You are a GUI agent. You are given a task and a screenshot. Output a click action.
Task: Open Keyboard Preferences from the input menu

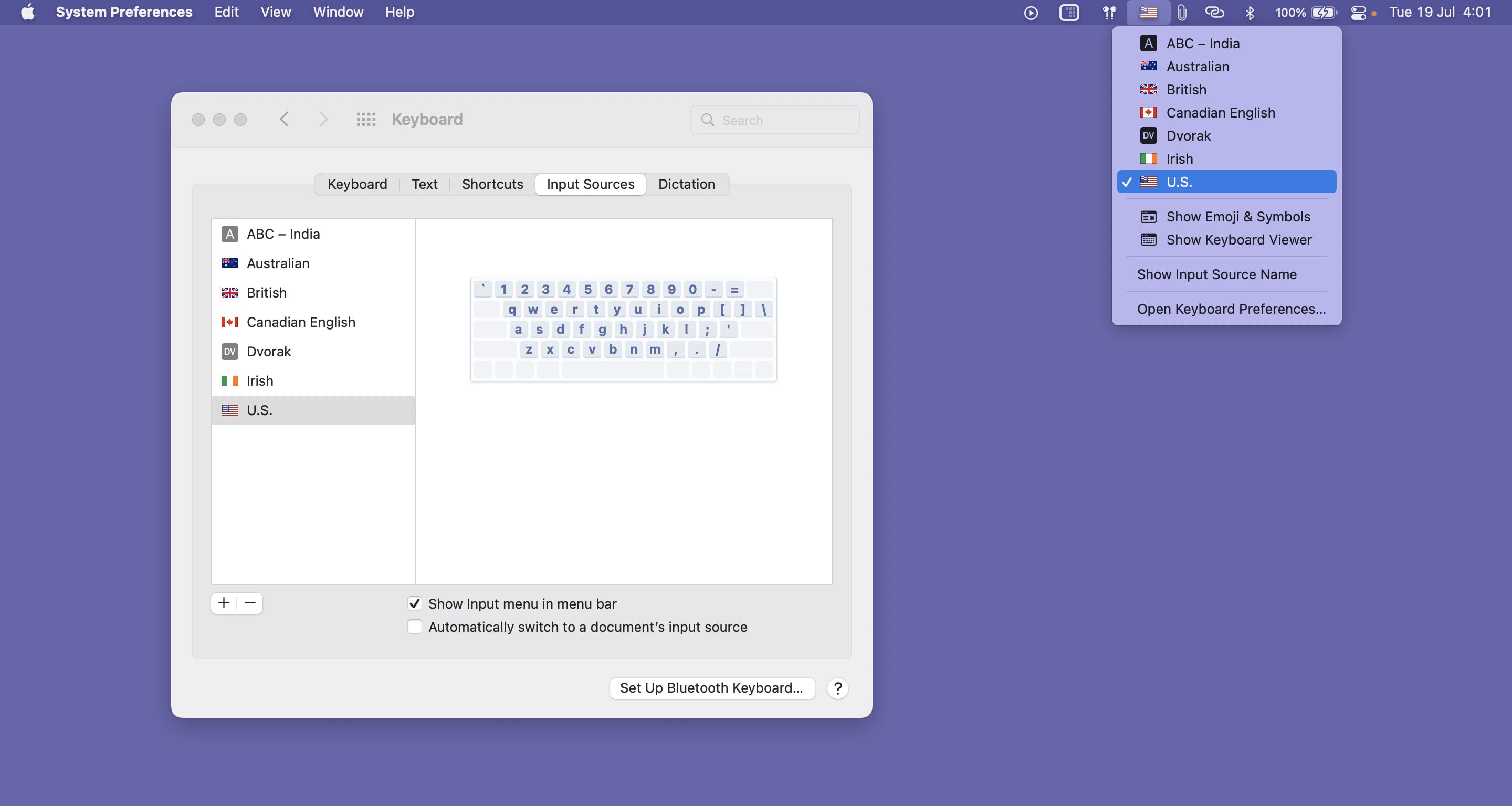pos(1230,309)
